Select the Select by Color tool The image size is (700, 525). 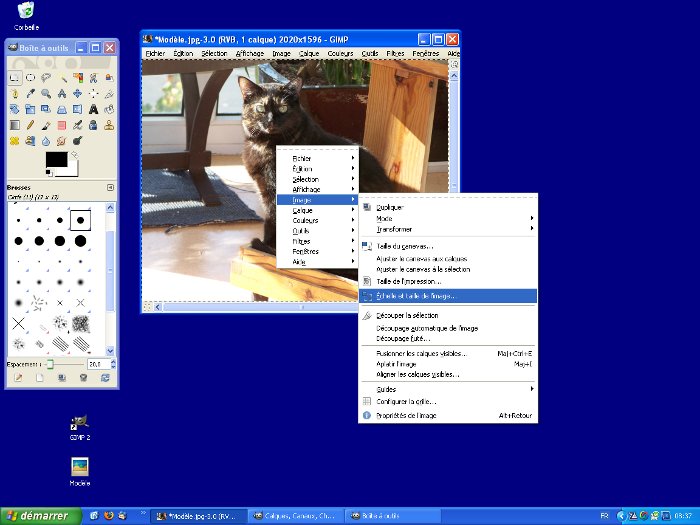[78, 78]
